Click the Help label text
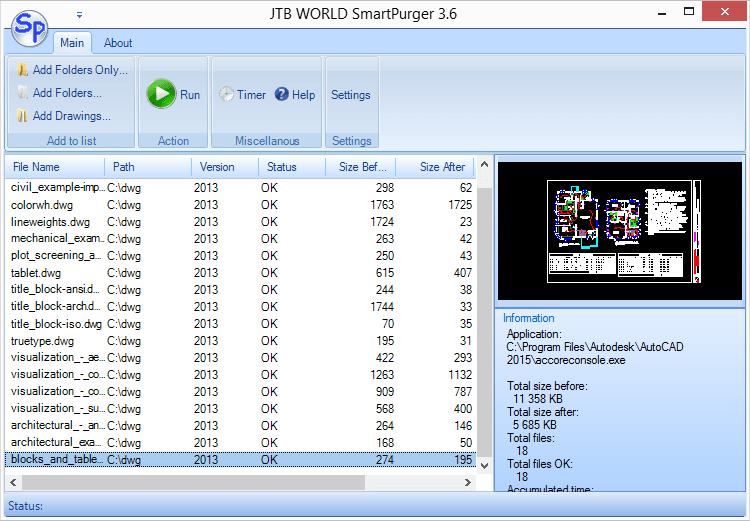Screen dimensions: 750x521 pos(303,95)
